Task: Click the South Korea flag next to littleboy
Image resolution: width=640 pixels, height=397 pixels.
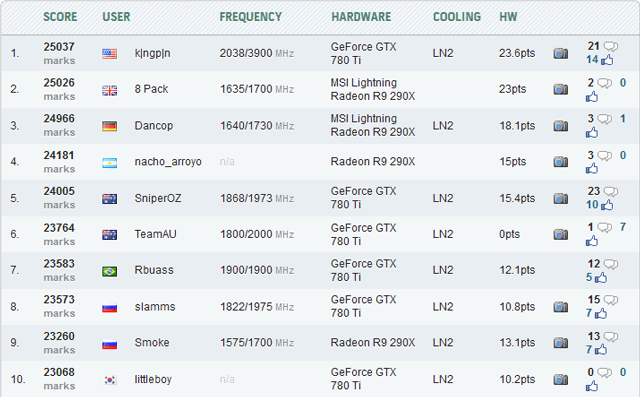Action: click(x=109, y=380)
